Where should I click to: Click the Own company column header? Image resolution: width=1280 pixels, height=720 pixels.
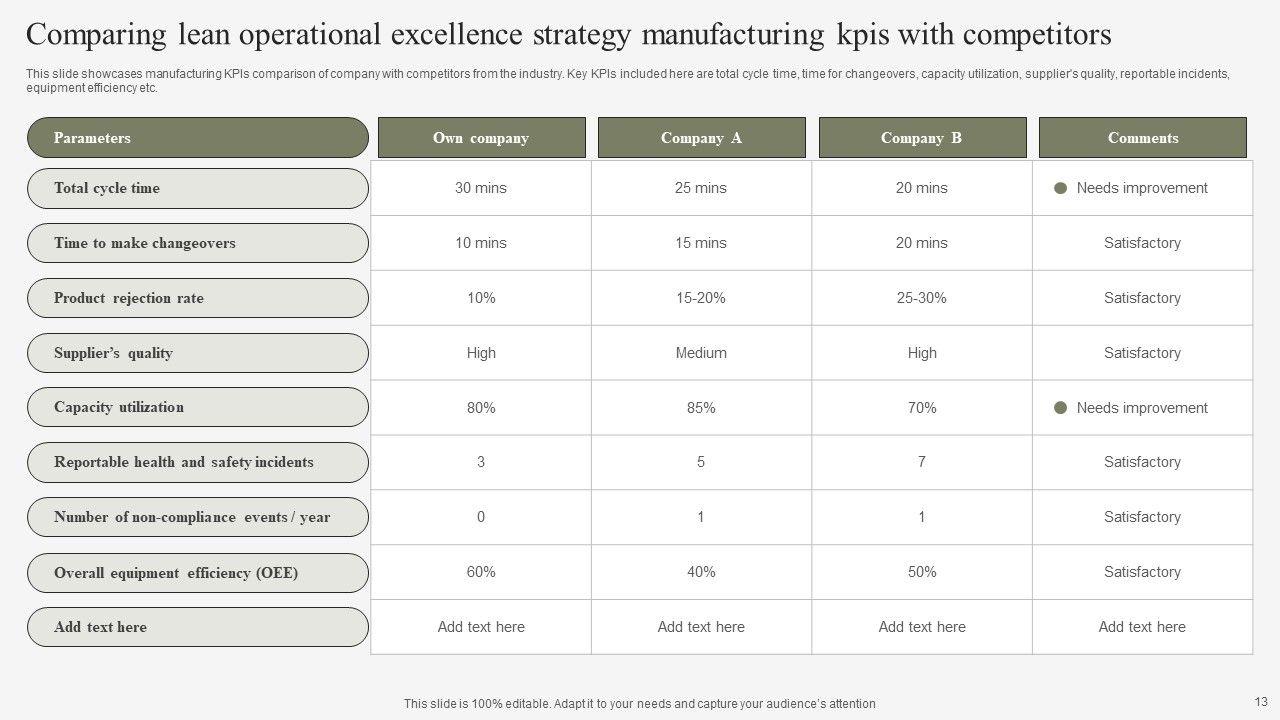[x=481, y=138]
